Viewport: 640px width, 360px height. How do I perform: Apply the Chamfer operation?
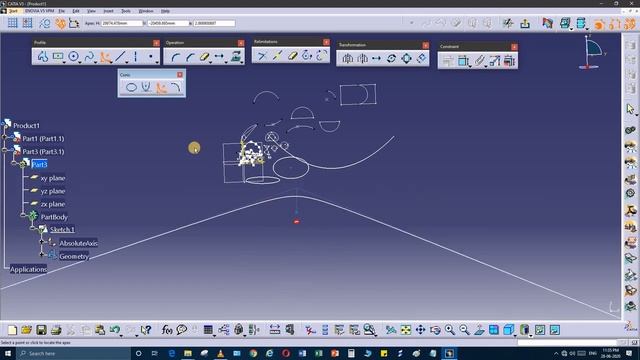[x=190, y=57]
